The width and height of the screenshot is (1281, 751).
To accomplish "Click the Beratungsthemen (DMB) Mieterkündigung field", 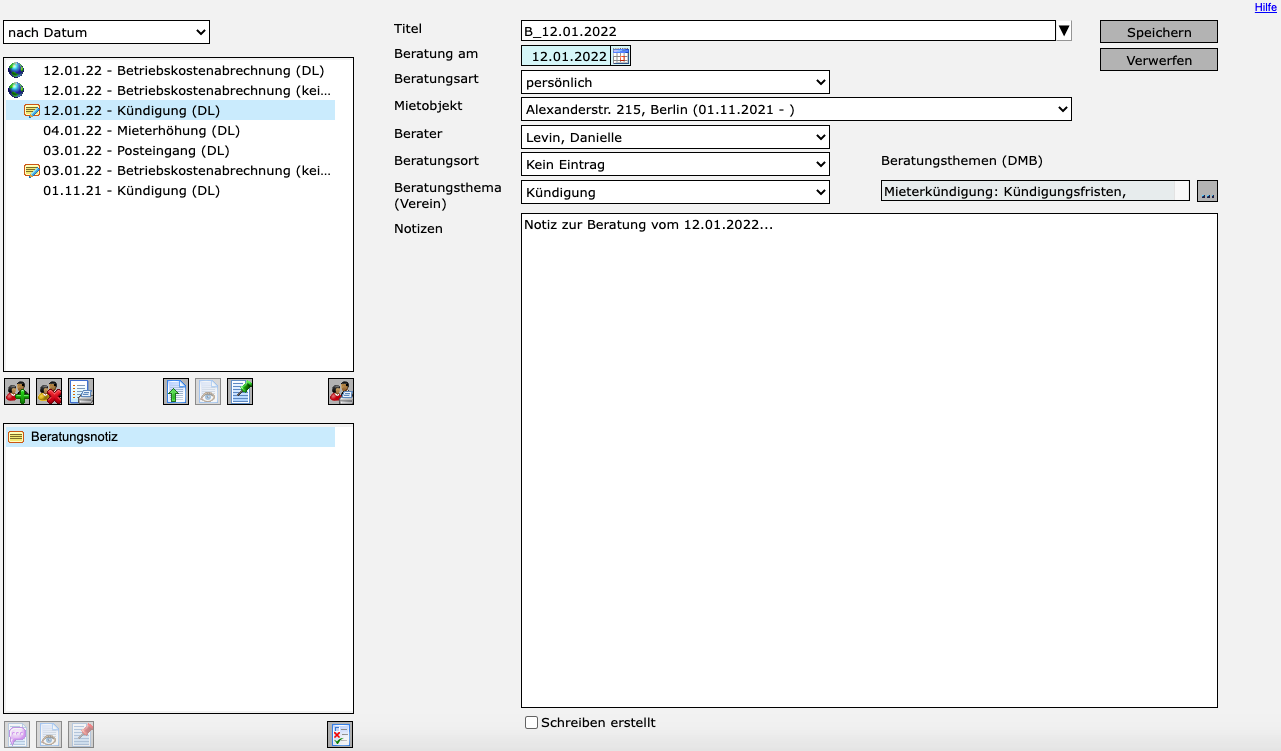I will [x=1035, y=191].
